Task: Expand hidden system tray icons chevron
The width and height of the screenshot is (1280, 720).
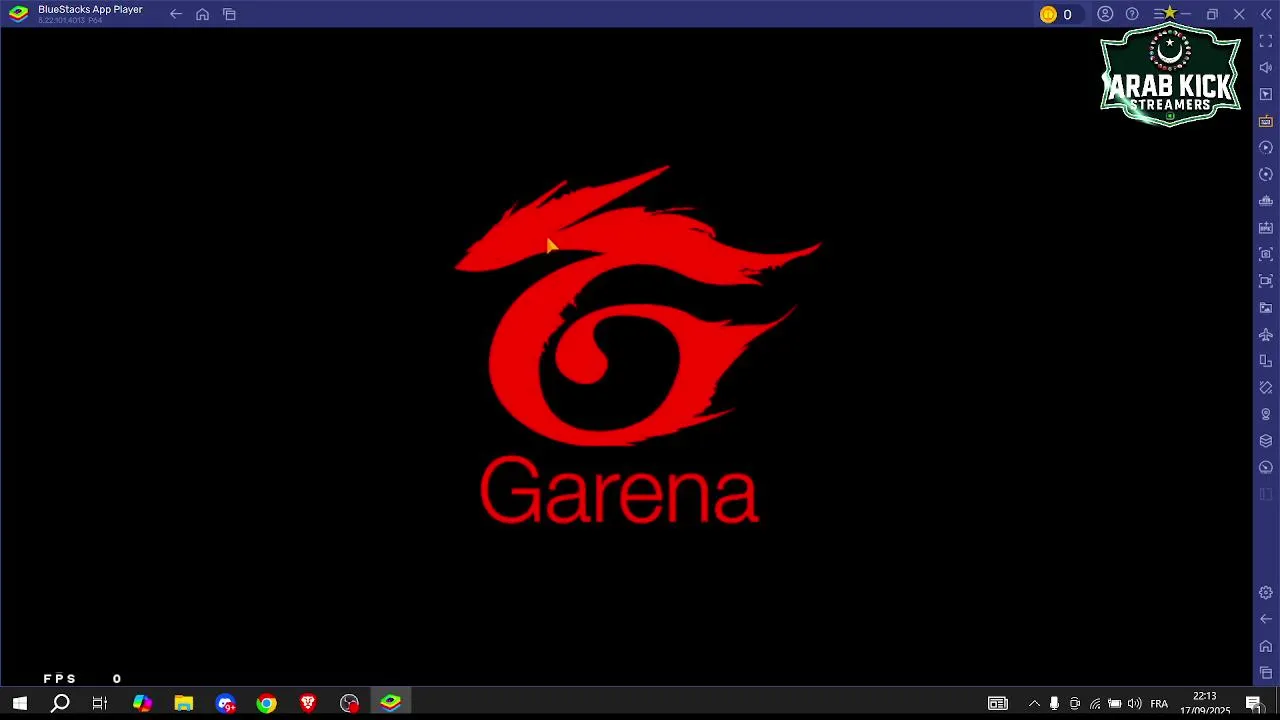Action: coord(1034,704)
